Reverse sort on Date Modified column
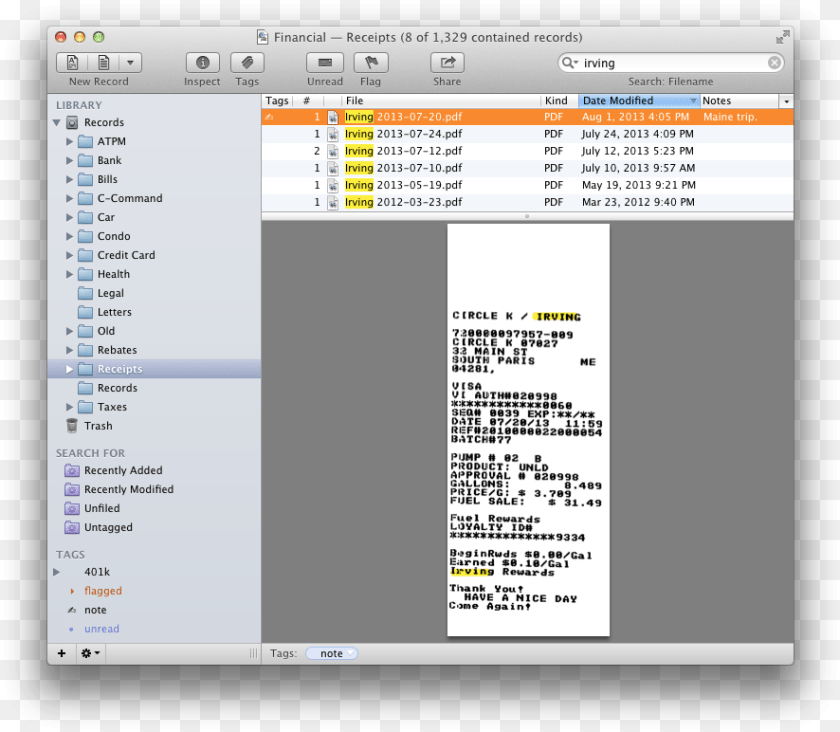Screen dimensions: 840x732 (639, 101)
